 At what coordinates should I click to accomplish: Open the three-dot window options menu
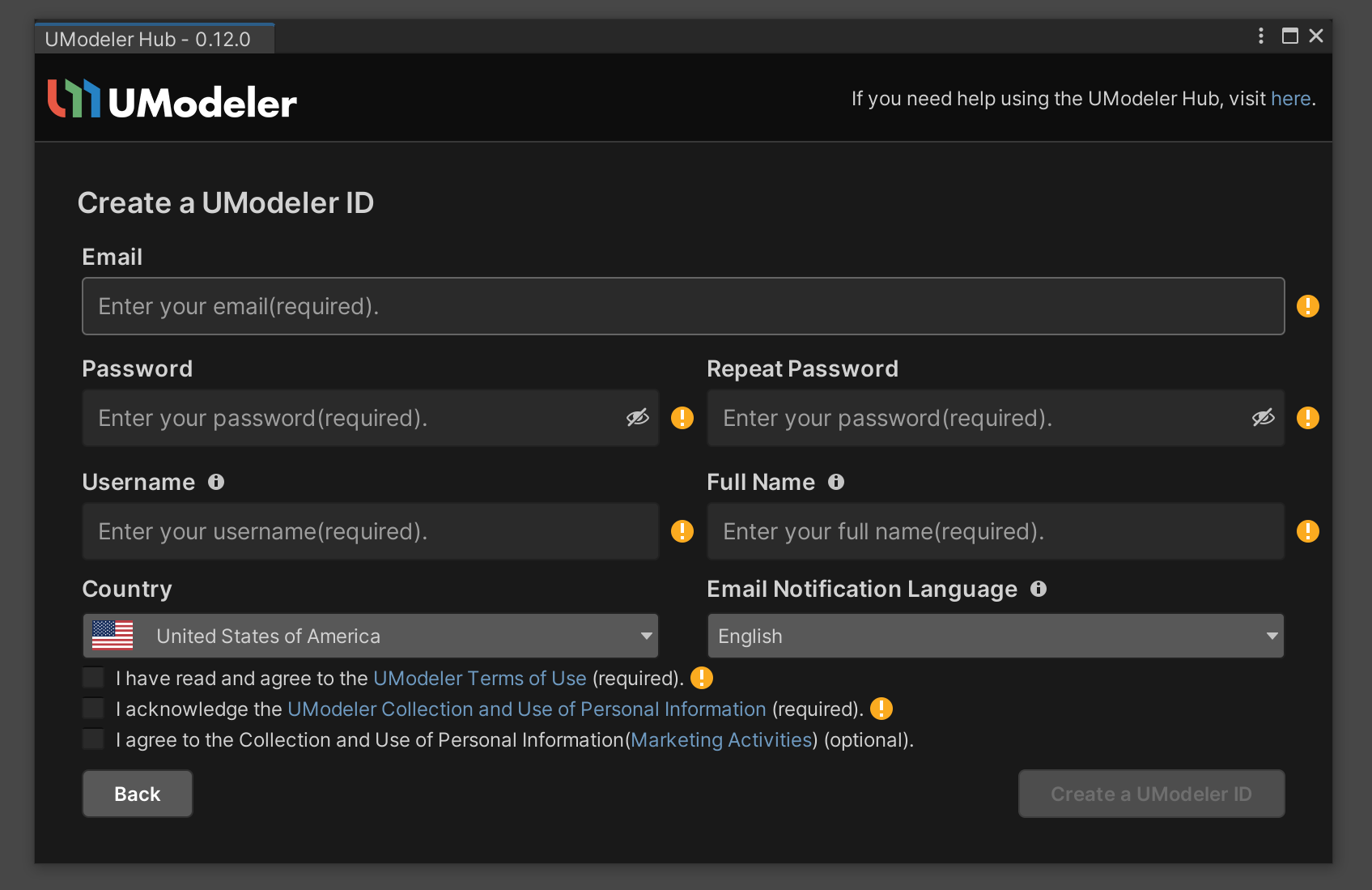1260,36
